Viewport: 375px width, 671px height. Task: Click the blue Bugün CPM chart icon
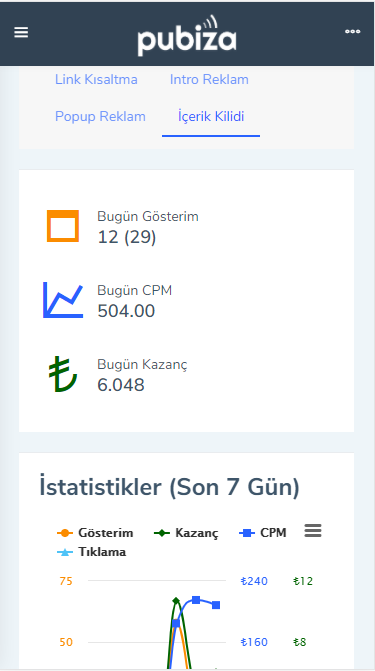click(x=63, y=300)
